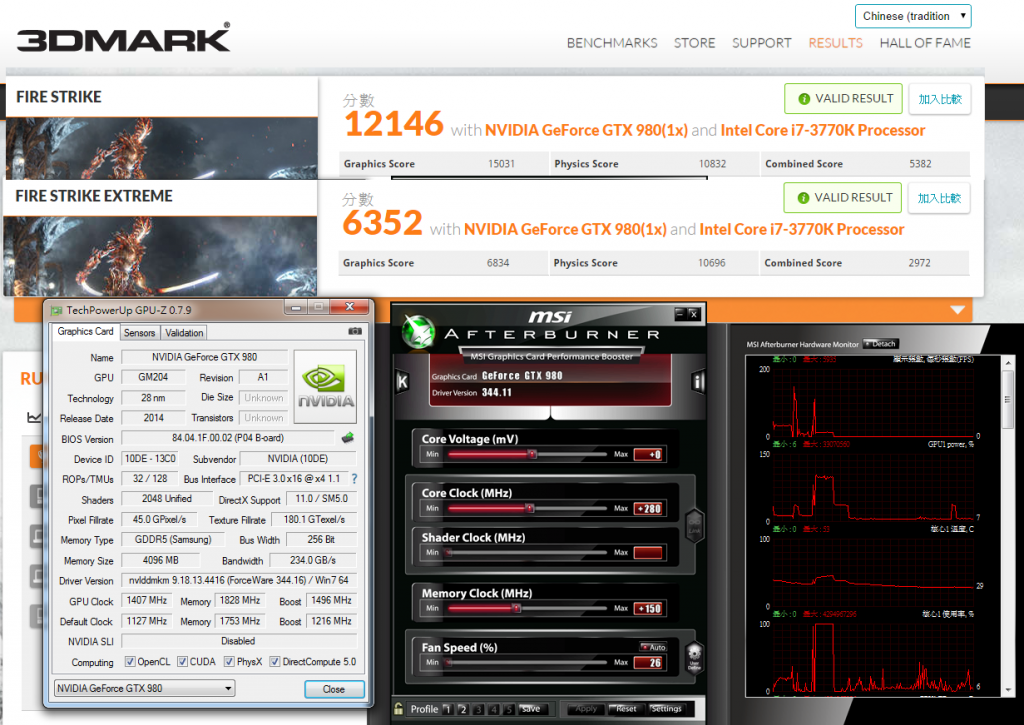Click the Core Clock +280 value field

(650, 509)
